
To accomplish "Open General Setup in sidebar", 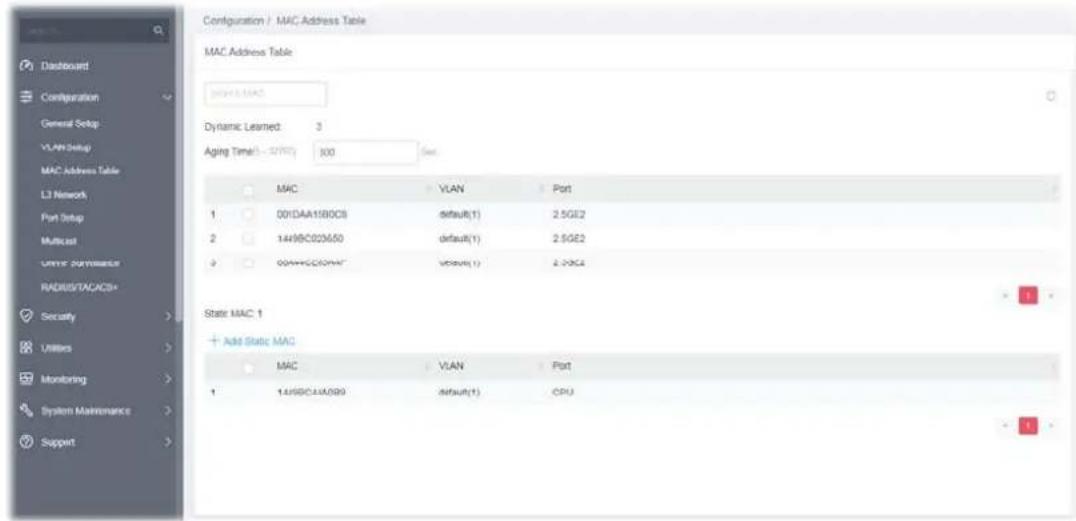I will (69, 124).
